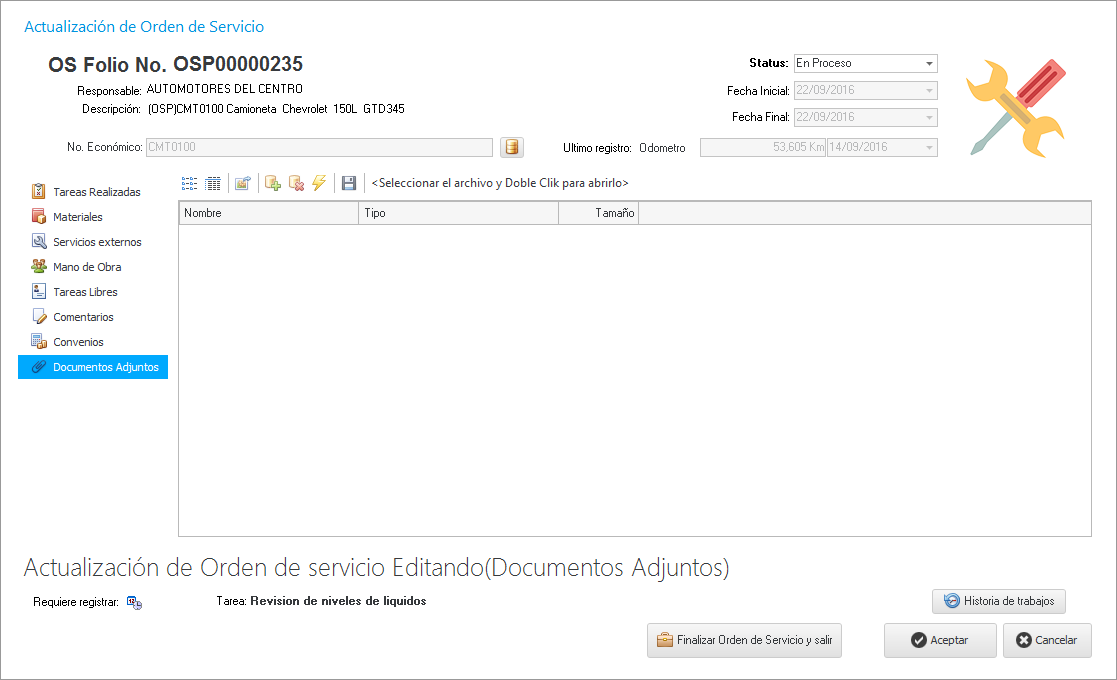Open Historia de trabajos

click(x=999, y=601)
